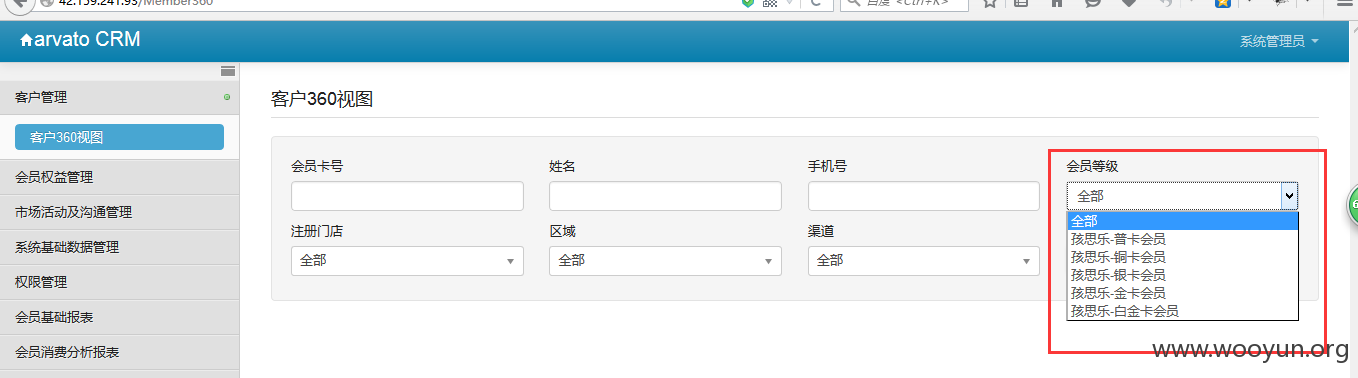Open the 市场活动及沟通管理 menu section
1358x378 pixels.
[119, 212]
